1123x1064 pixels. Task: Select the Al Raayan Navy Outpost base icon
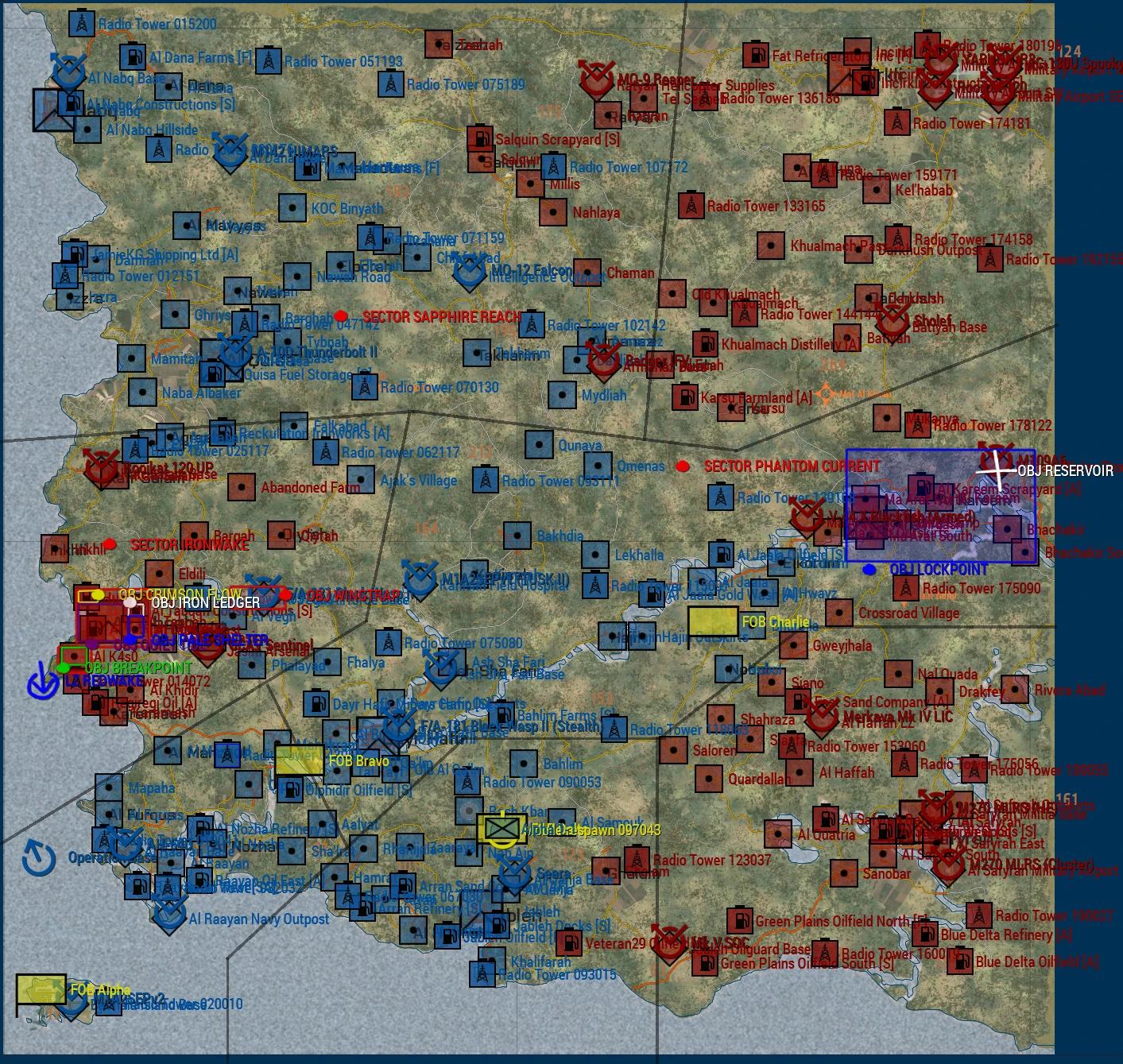click(x=169, y=915)
